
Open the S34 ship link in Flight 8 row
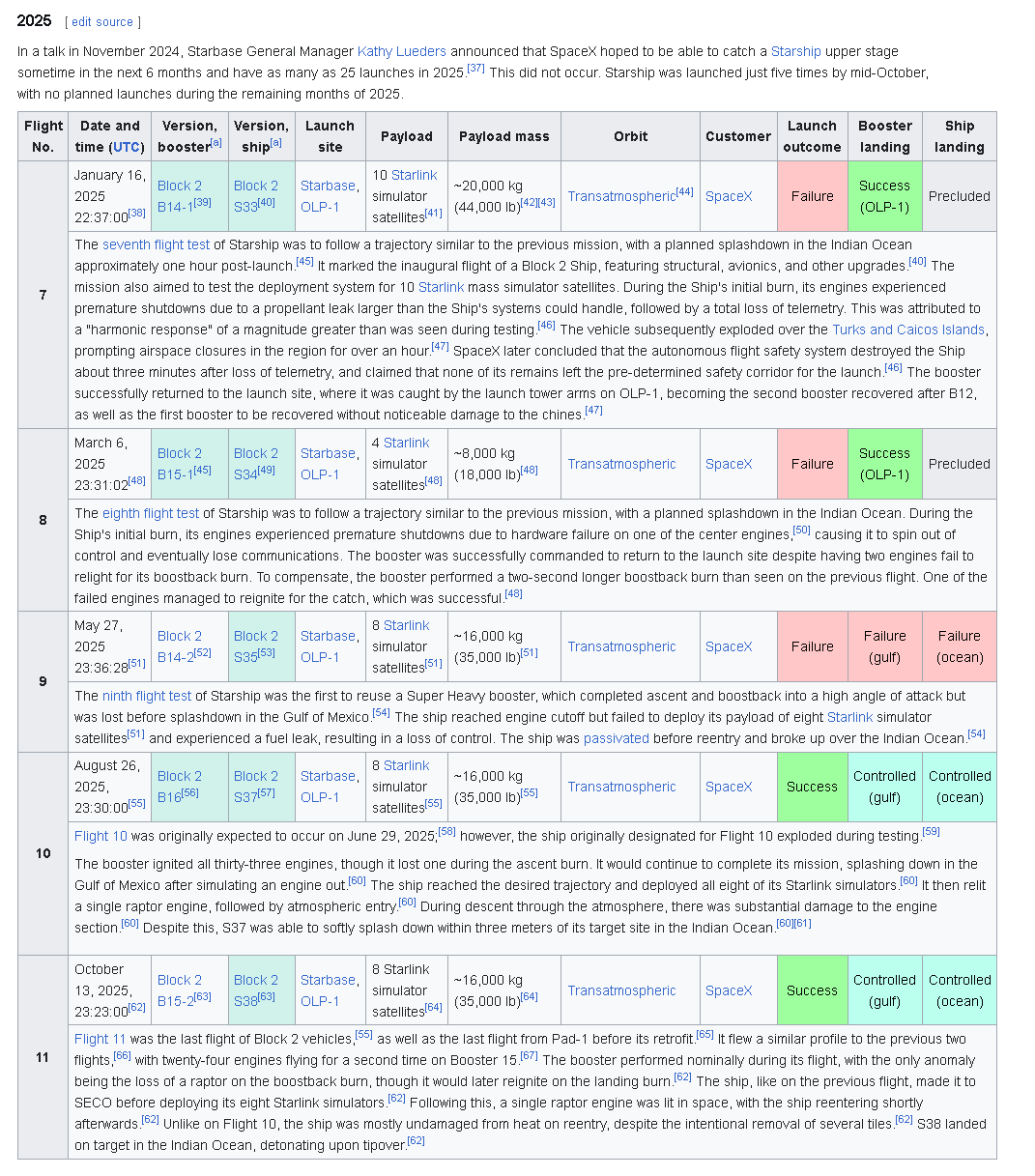[245, 474]
